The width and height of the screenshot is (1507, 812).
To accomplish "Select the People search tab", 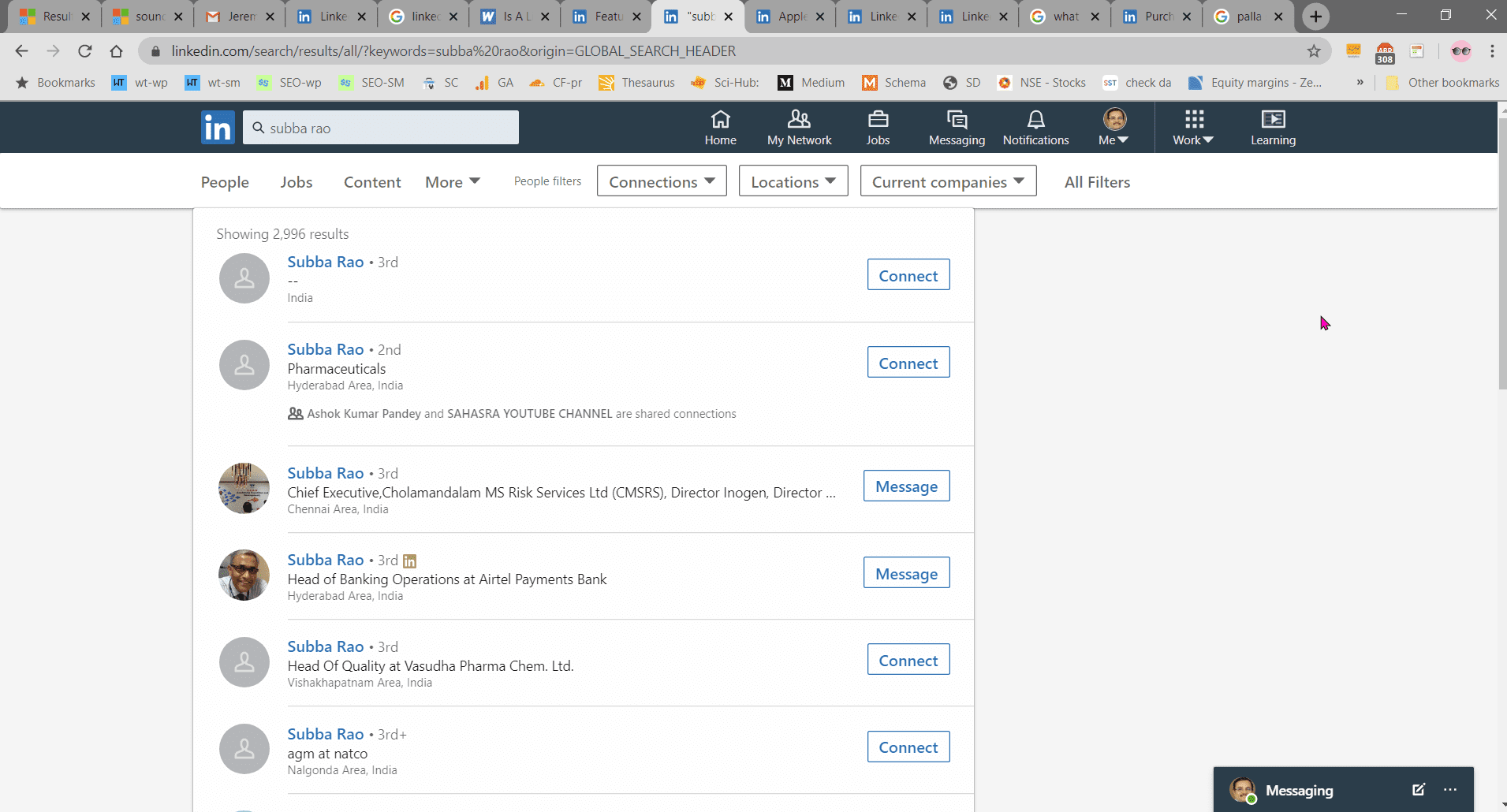I will tap(225, 182).
